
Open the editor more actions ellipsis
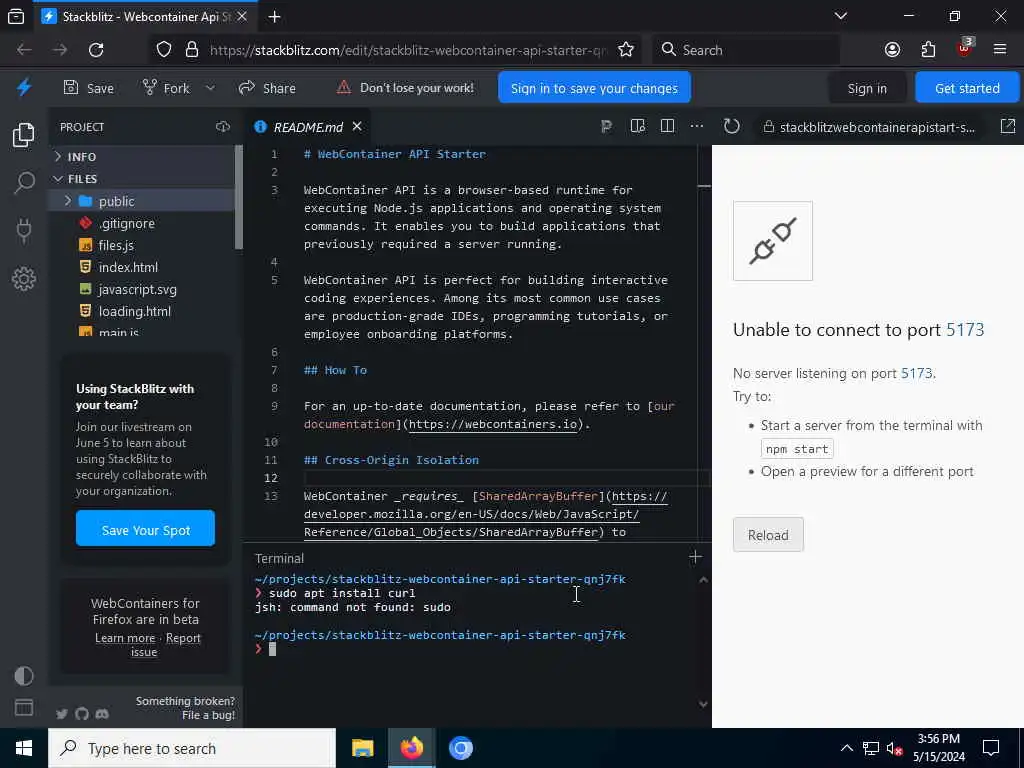tap(697, 126)
